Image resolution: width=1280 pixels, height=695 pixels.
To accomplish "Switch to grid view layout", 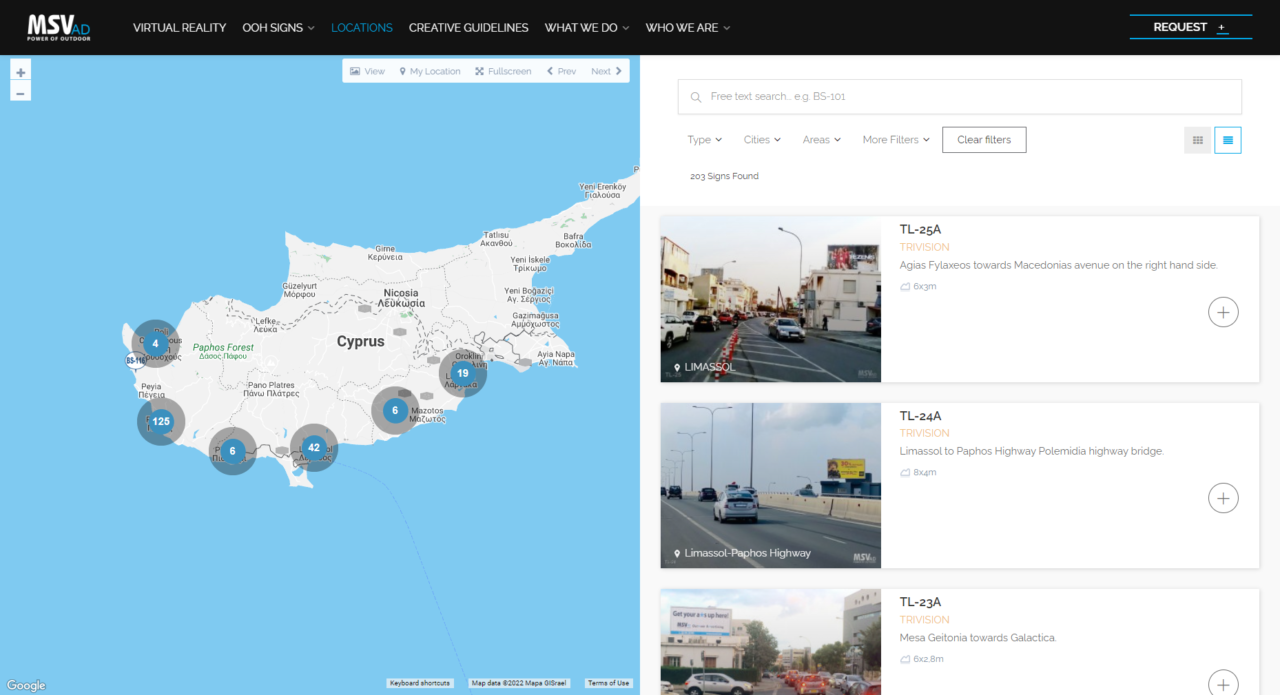I will (x=1198, y=140).
